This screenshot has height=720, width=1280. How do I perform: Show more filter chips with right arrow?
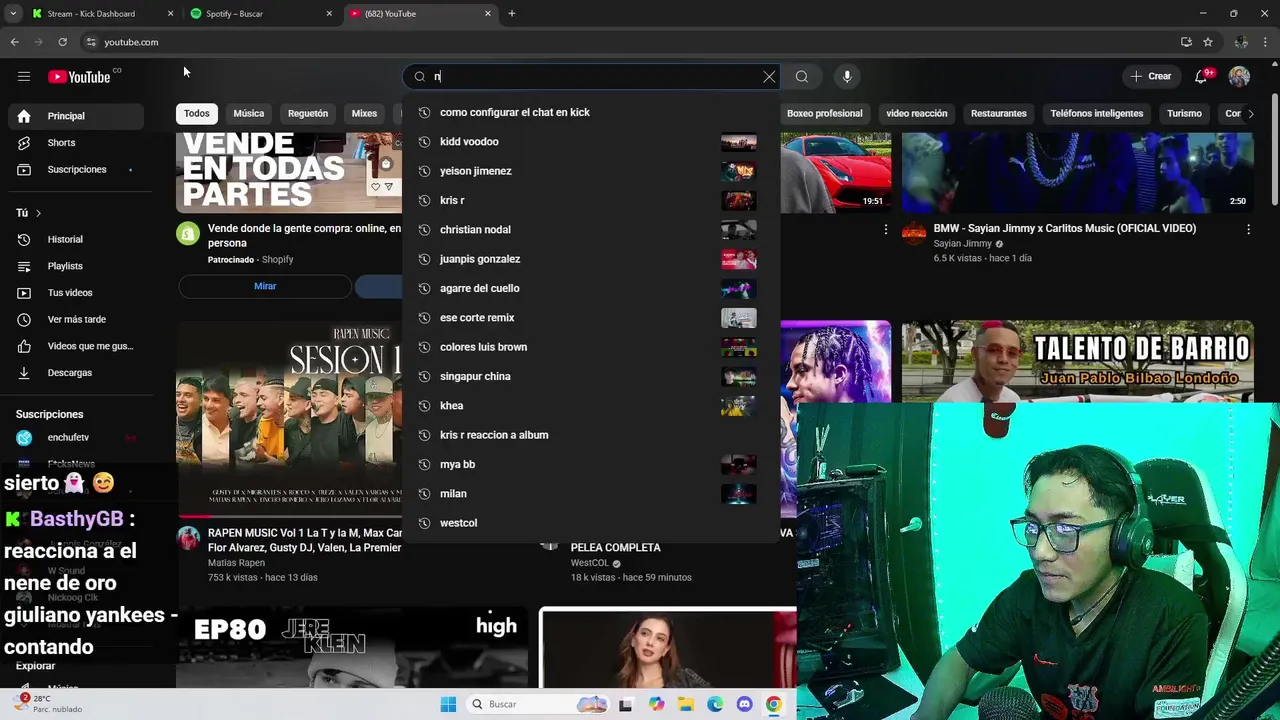(x=1250, y=114)
